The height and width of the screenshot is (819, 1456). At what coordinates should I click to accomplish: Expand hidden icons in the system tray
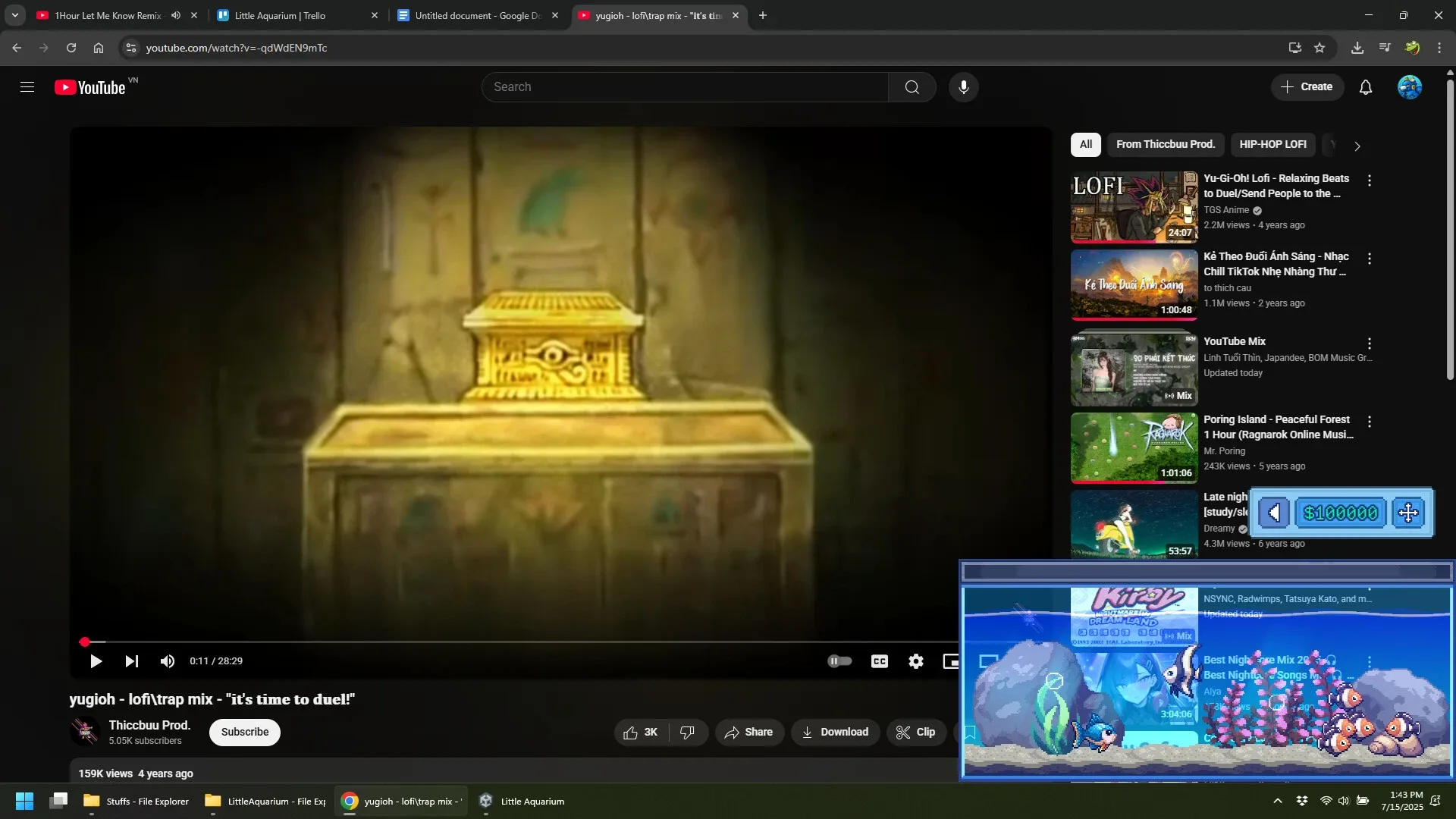(1278, 800)
